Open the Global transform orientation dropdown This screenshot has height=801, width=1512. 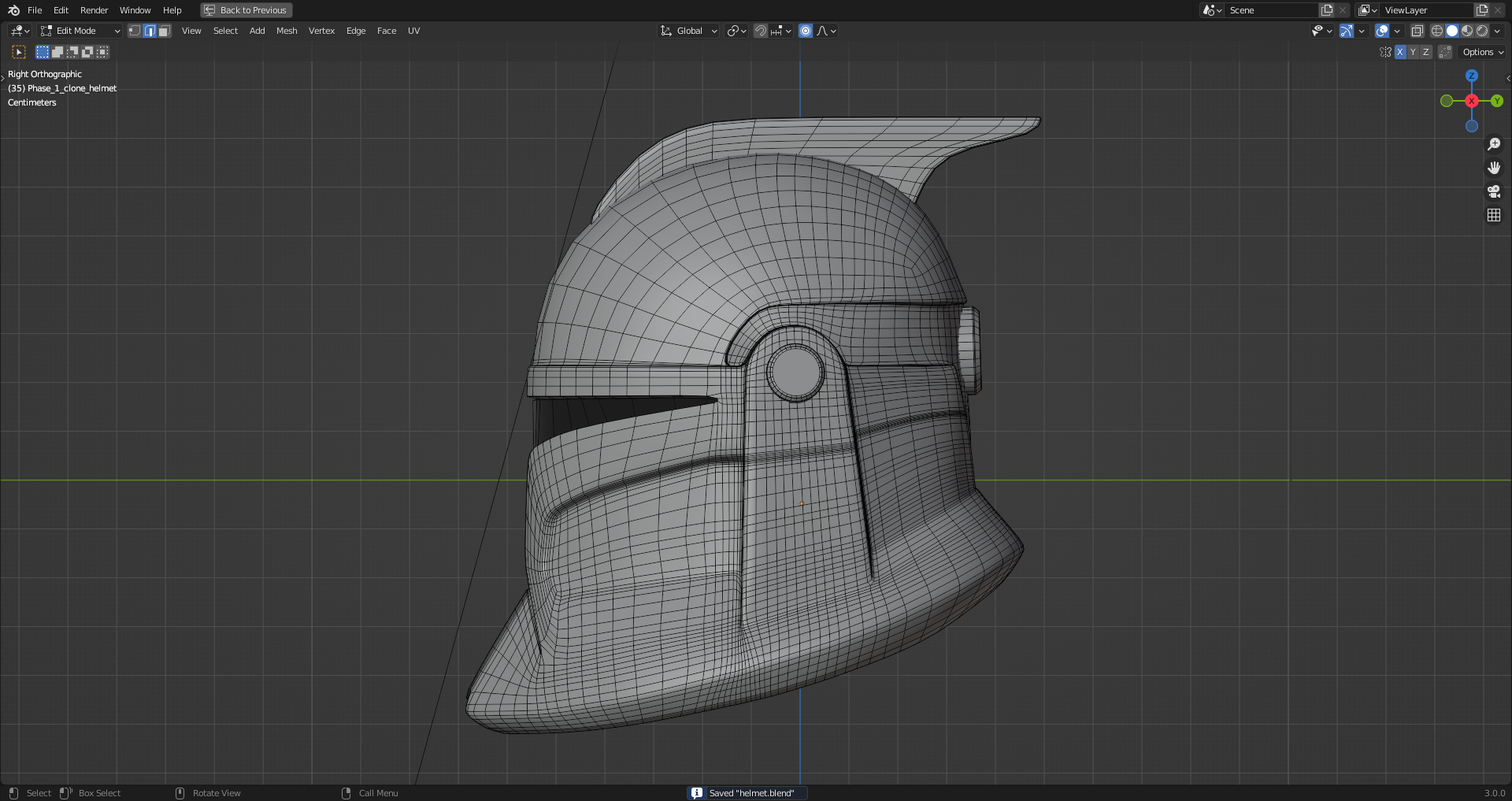pyautogui.click(x=687, y=31)
